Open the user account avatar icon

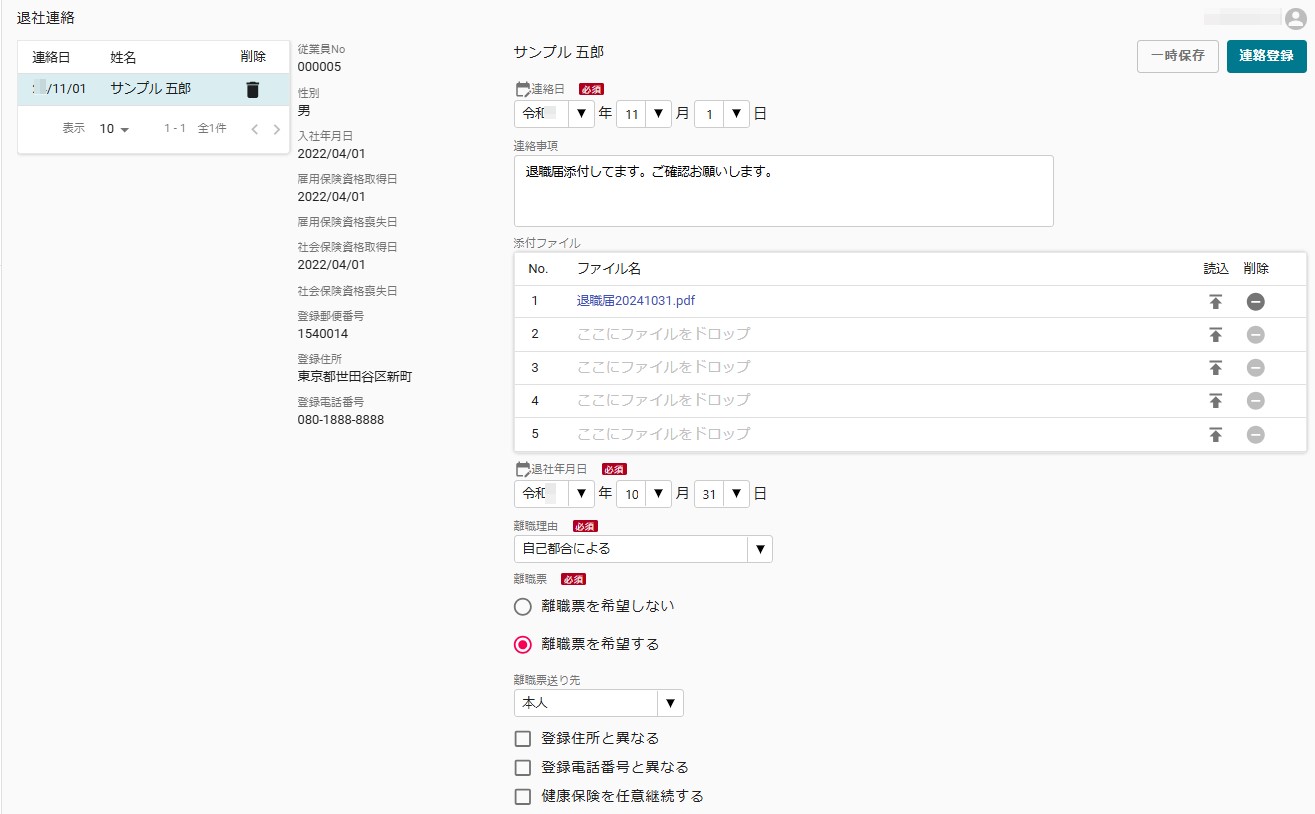click(1295, 18)
